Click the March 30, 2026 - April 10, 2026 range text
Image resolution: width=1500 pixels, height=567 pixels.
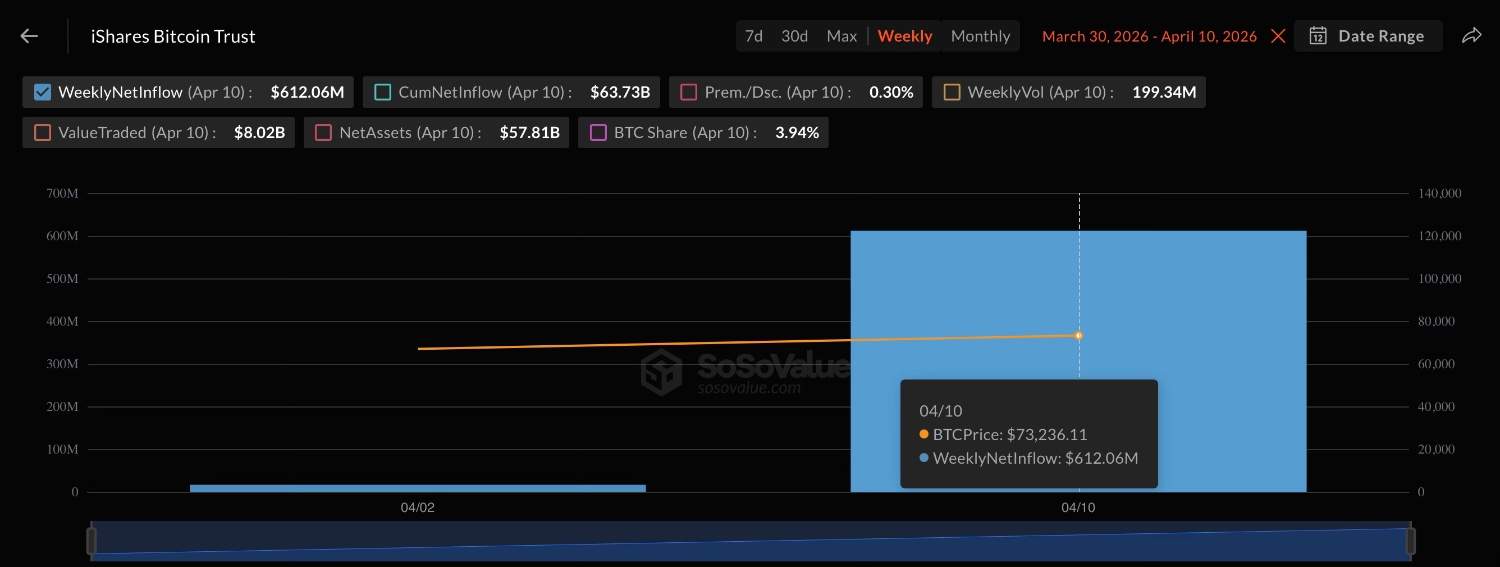1149,36
